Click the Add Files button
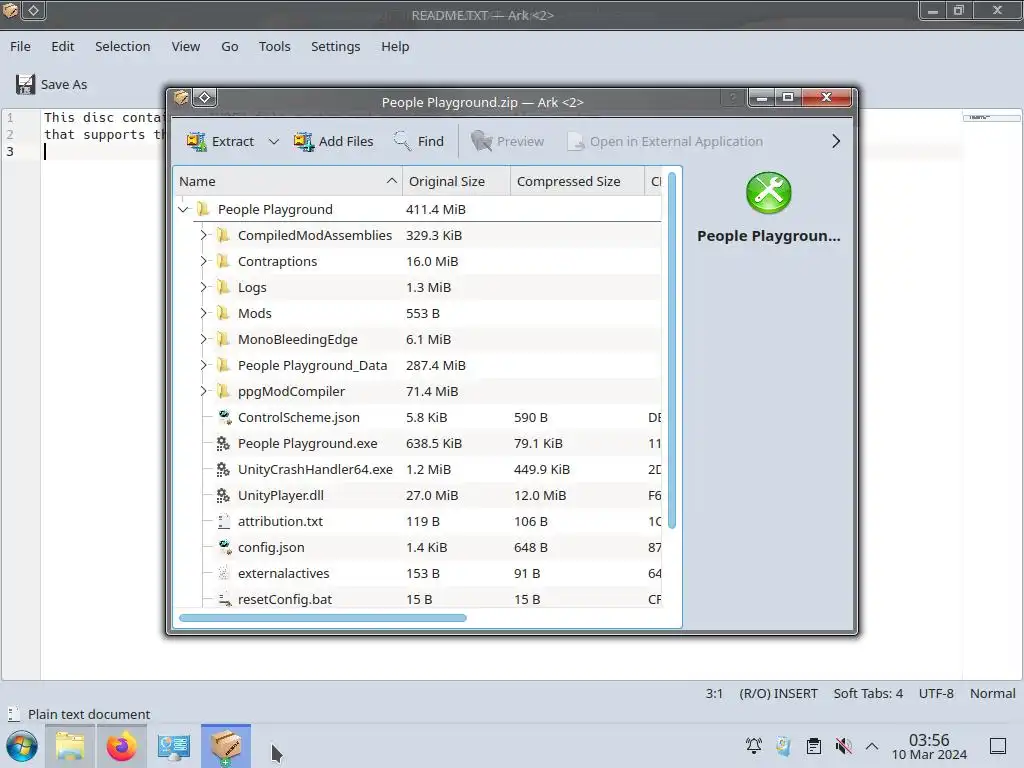 334,141
